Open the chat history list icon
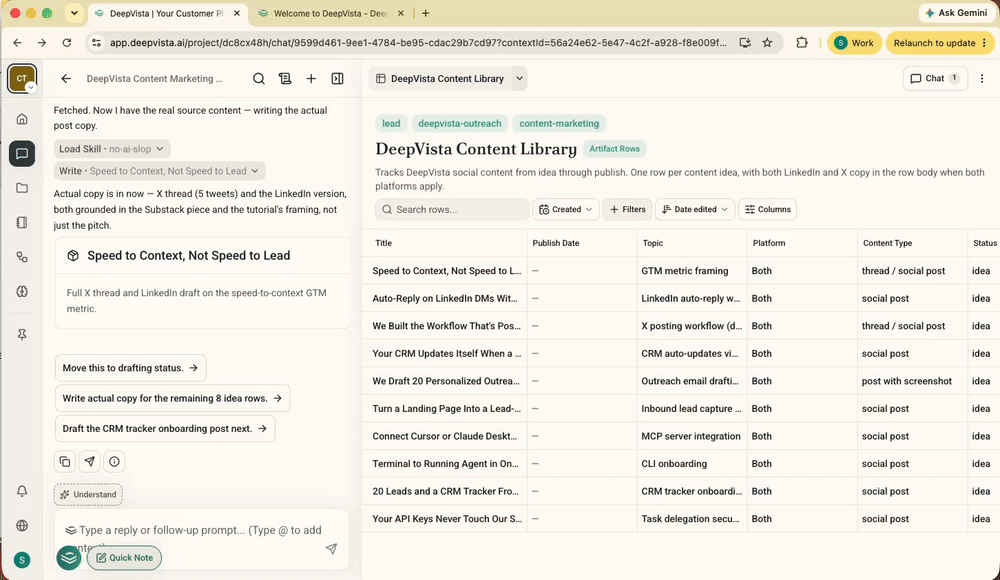Viewport: 1000px width, 580px height. pos(285,78)
